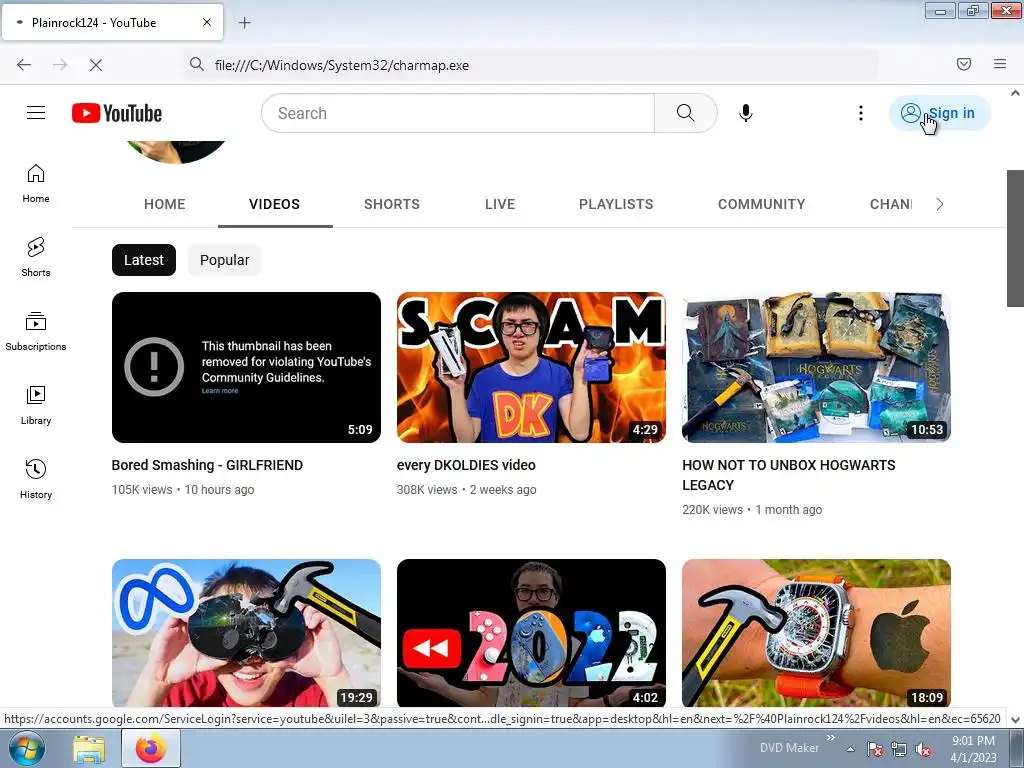
Task: Open the LIVE channel tab
Action: pyautogui.click(x=500, y=204)
